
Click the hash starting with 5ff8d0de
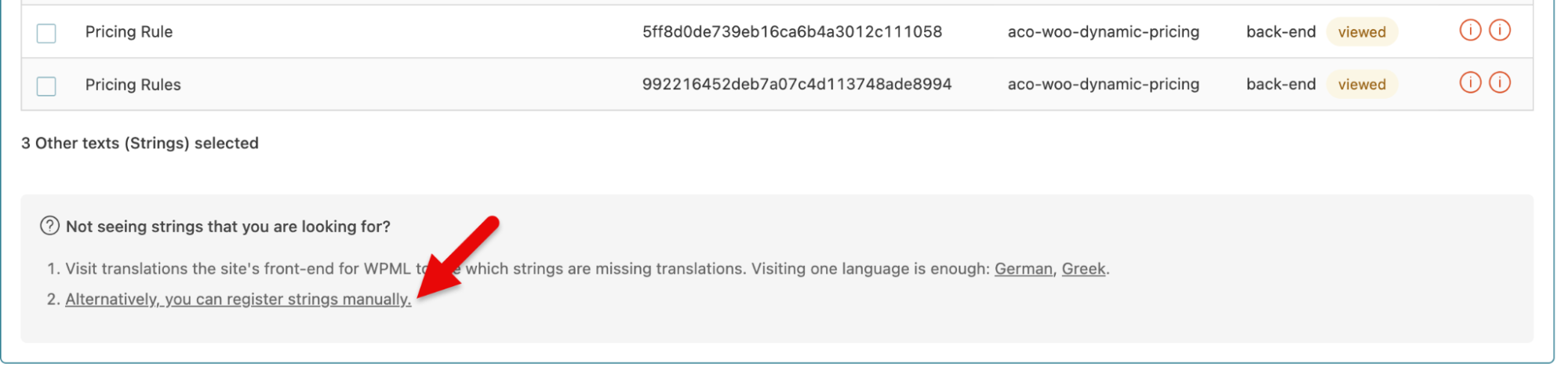(x=792, y=32)
